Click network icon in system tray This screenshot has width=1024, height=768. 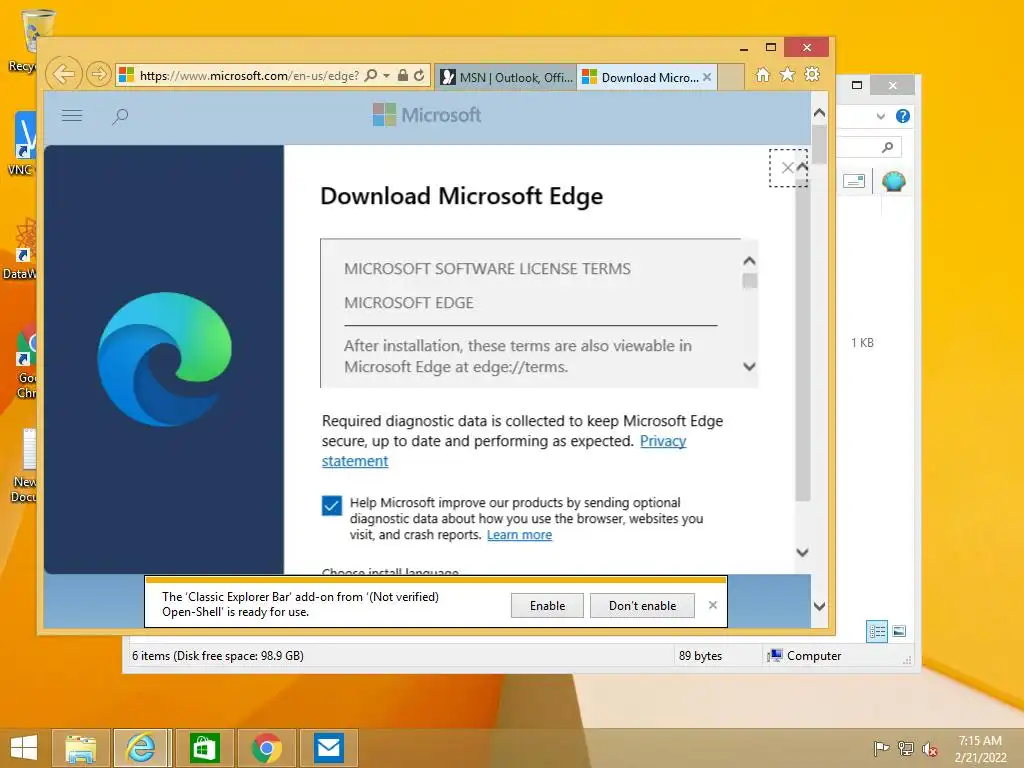pos(906,748)
